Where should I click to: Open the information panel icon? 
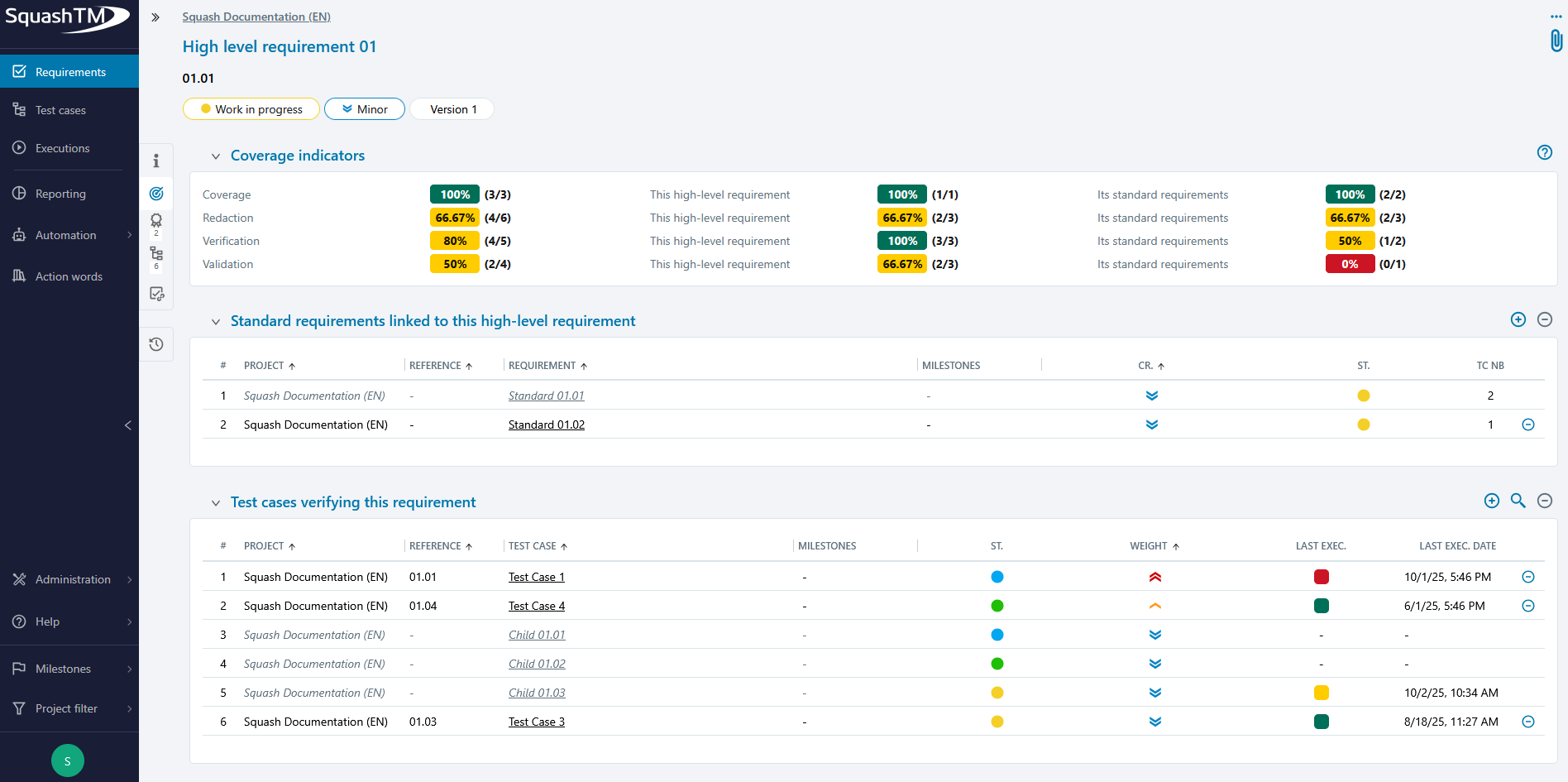point(156,161)
